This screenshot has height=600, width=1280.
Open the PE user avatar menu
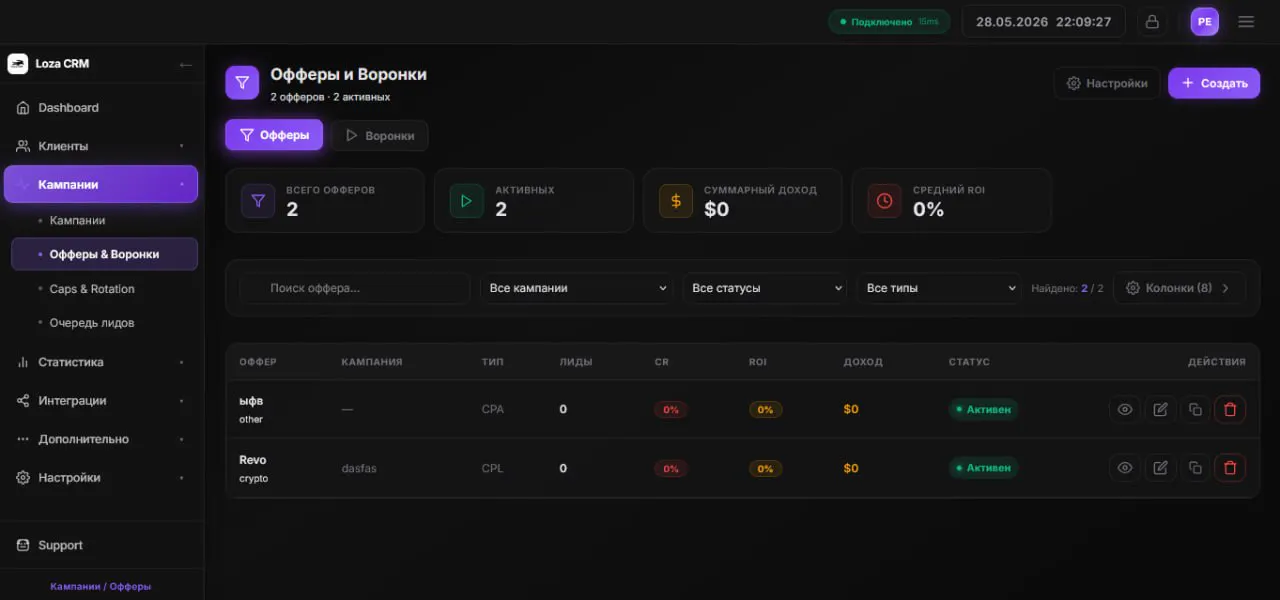point(1204,22)
